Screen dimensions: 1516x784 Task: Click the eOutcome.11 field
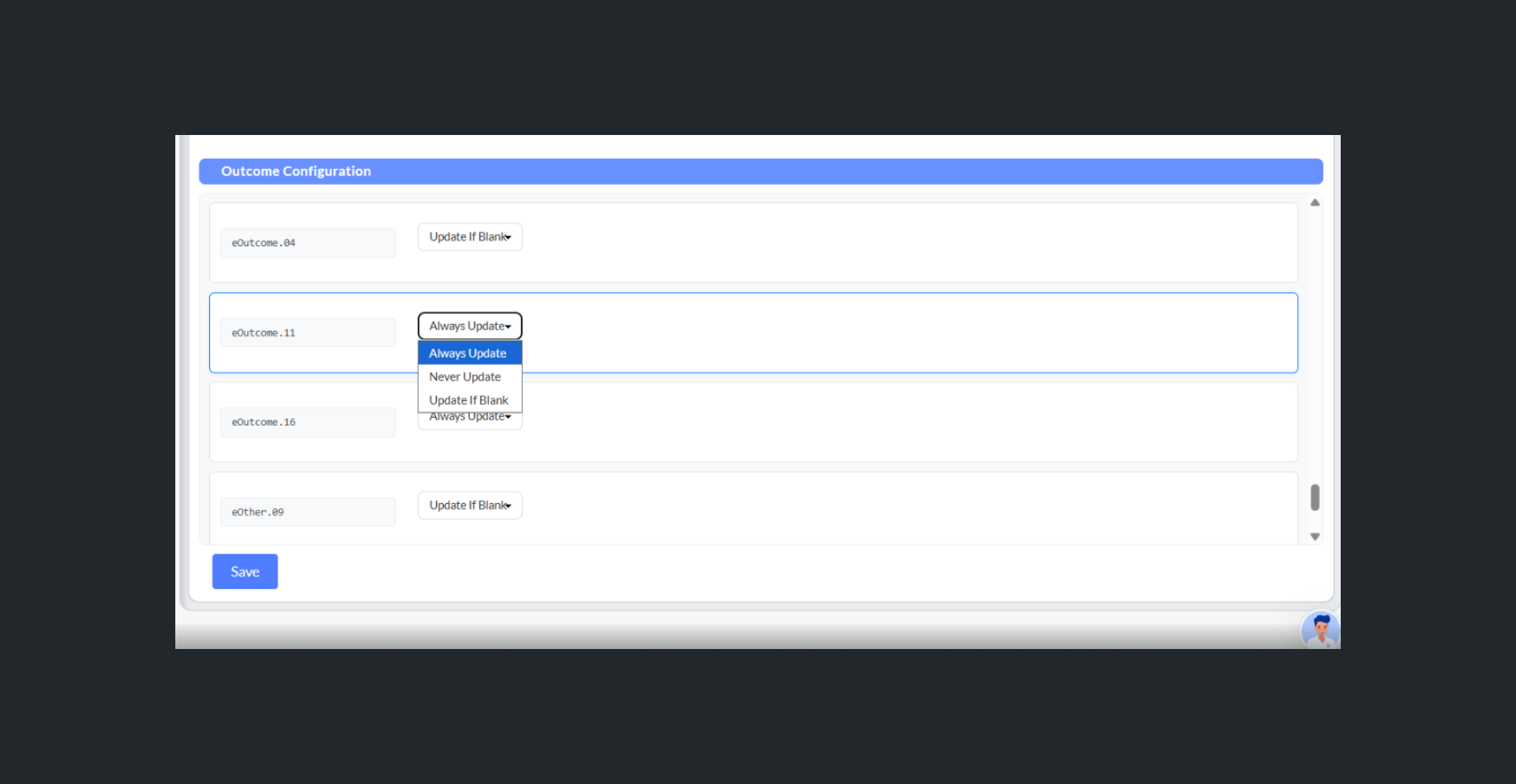(308, 333)
